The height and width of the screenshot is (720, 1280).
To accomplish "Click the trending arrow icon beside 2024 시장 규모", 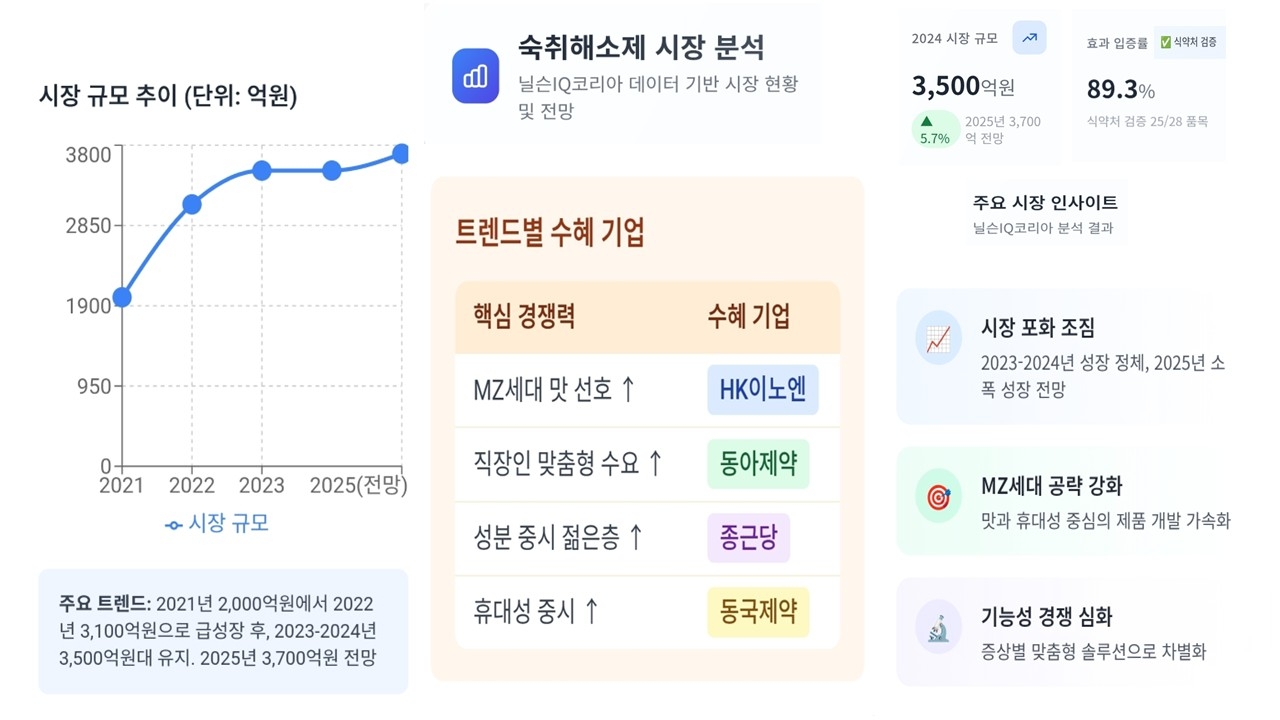I will coord(1029,38).
